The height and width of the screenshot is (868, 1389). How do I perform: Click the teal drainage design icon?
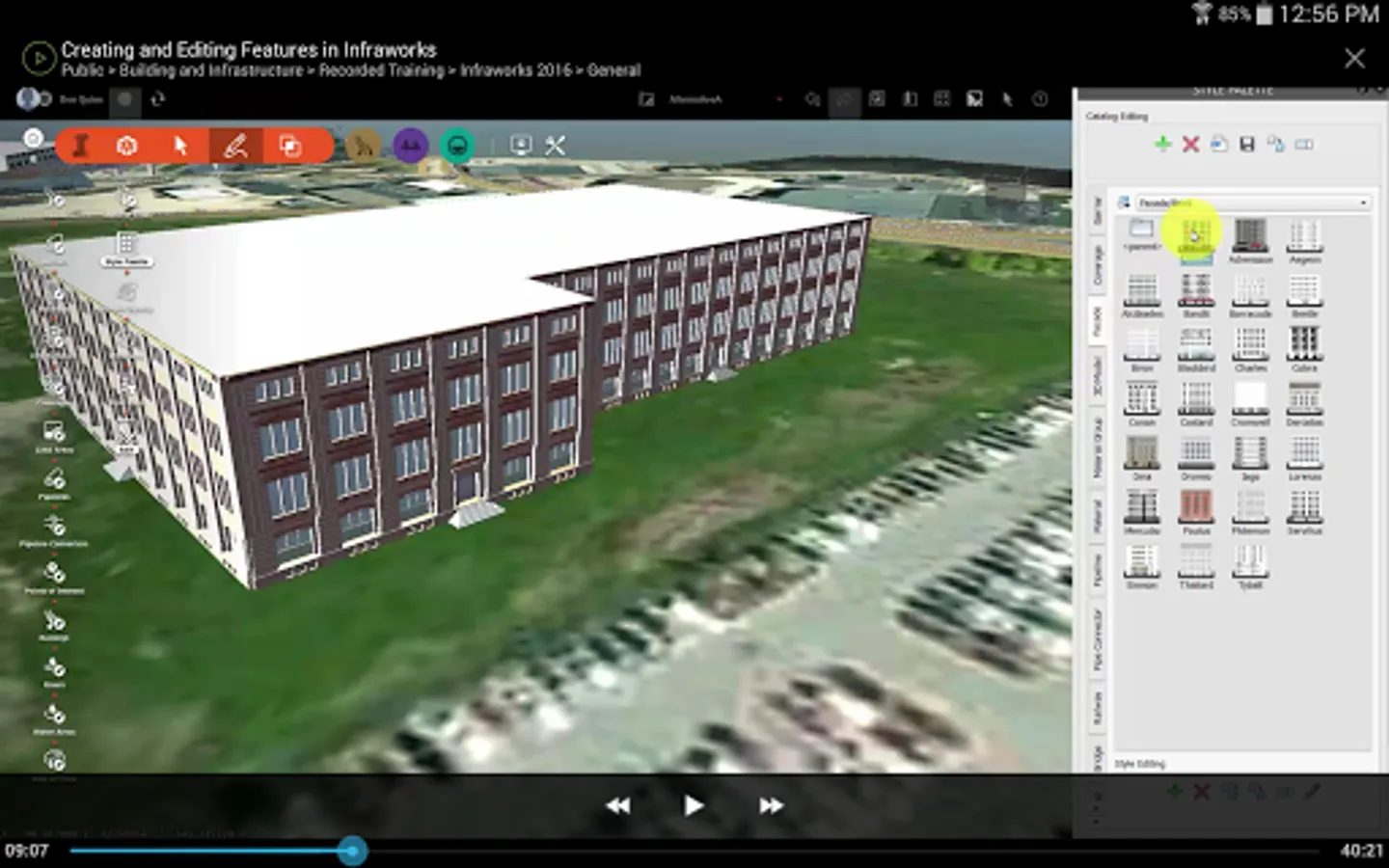[x=457, y=146]
